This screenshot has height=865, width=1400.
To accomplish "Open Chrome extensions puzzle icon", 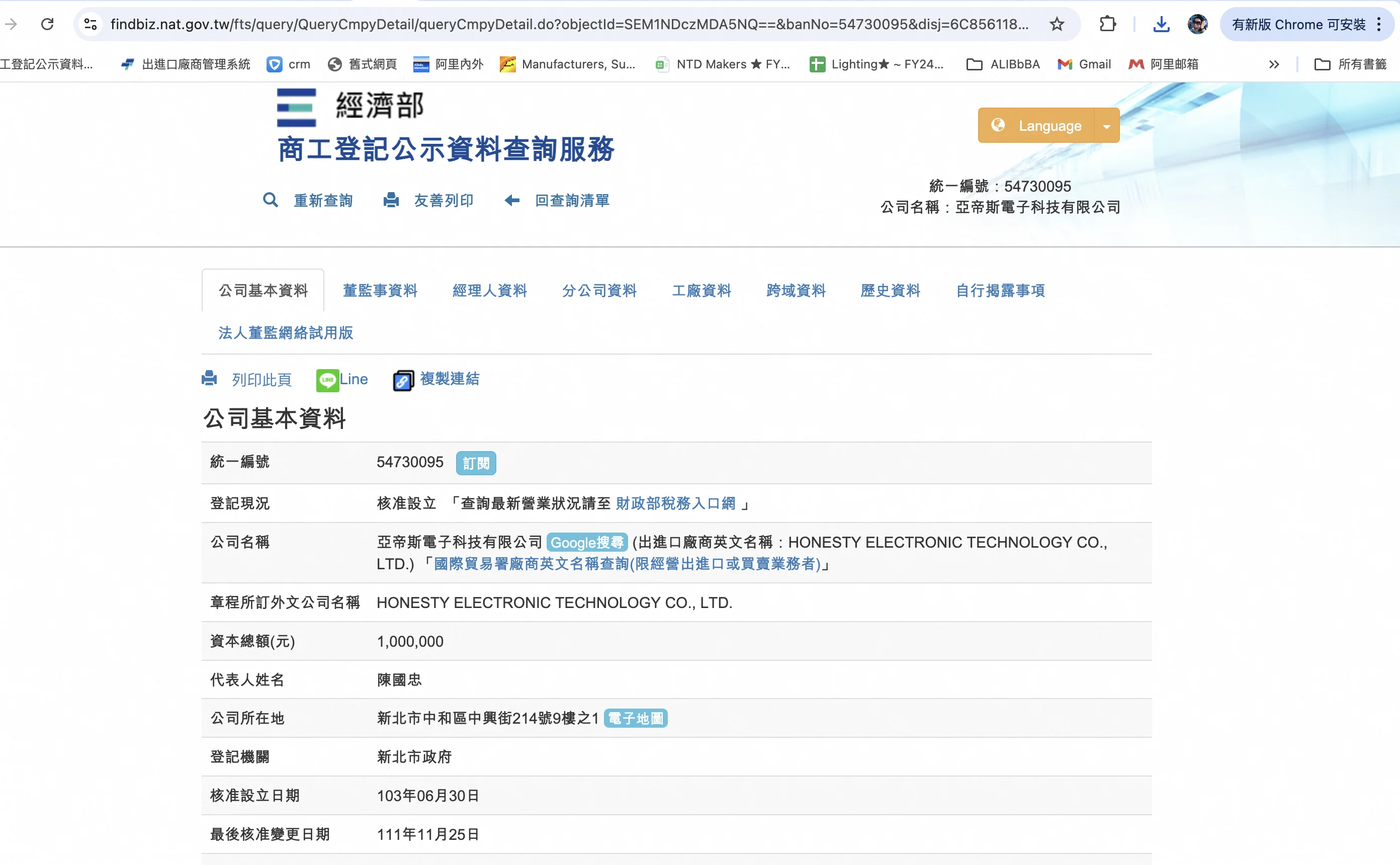I will tap(1108, 24).
